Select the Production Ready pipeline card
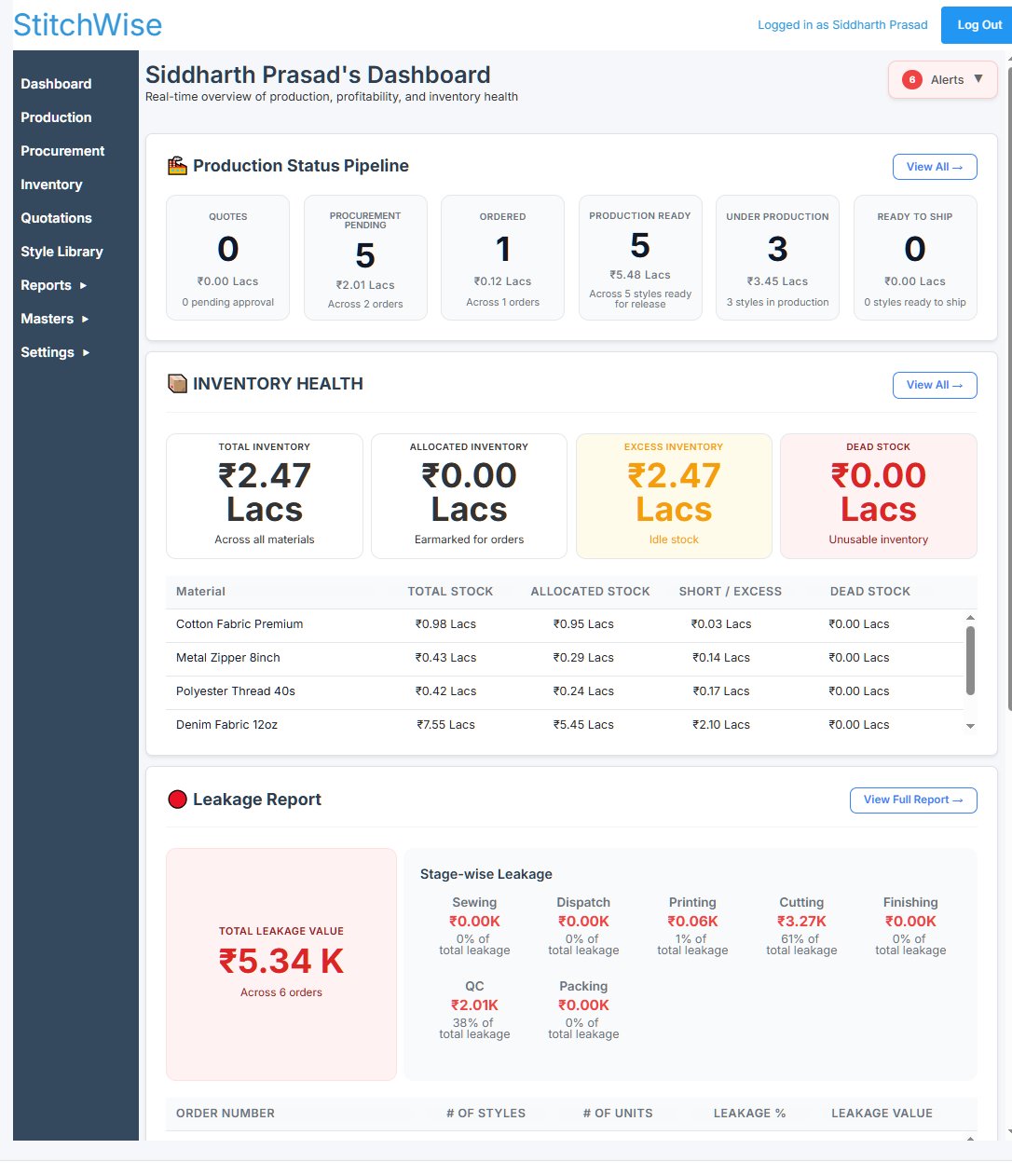The width and height of the screenshot is (1012, 1176). click(640, 257)
